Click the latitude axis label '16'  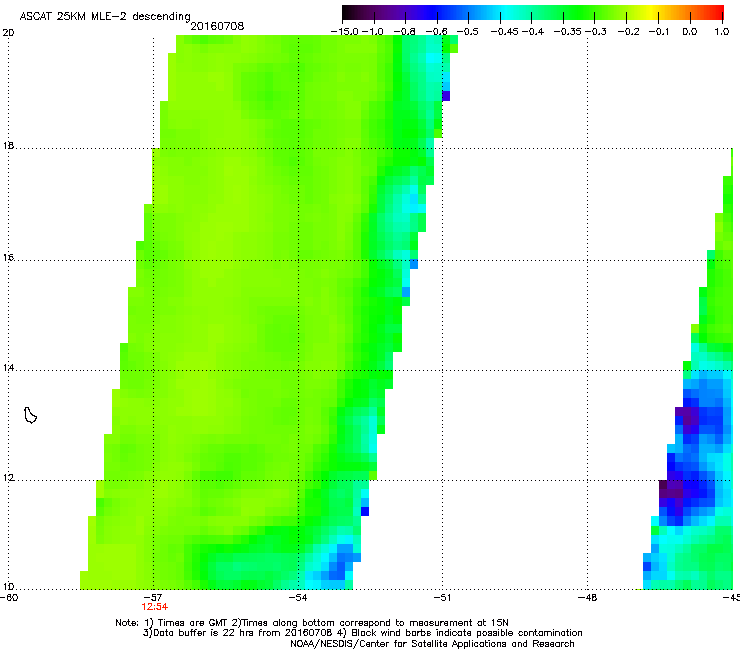8,258
